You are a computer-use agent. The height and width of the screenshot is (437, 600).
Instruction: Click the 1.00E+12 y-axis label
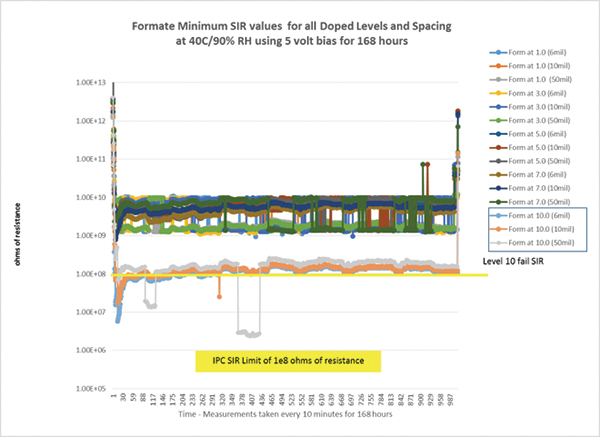coord(91,121)
